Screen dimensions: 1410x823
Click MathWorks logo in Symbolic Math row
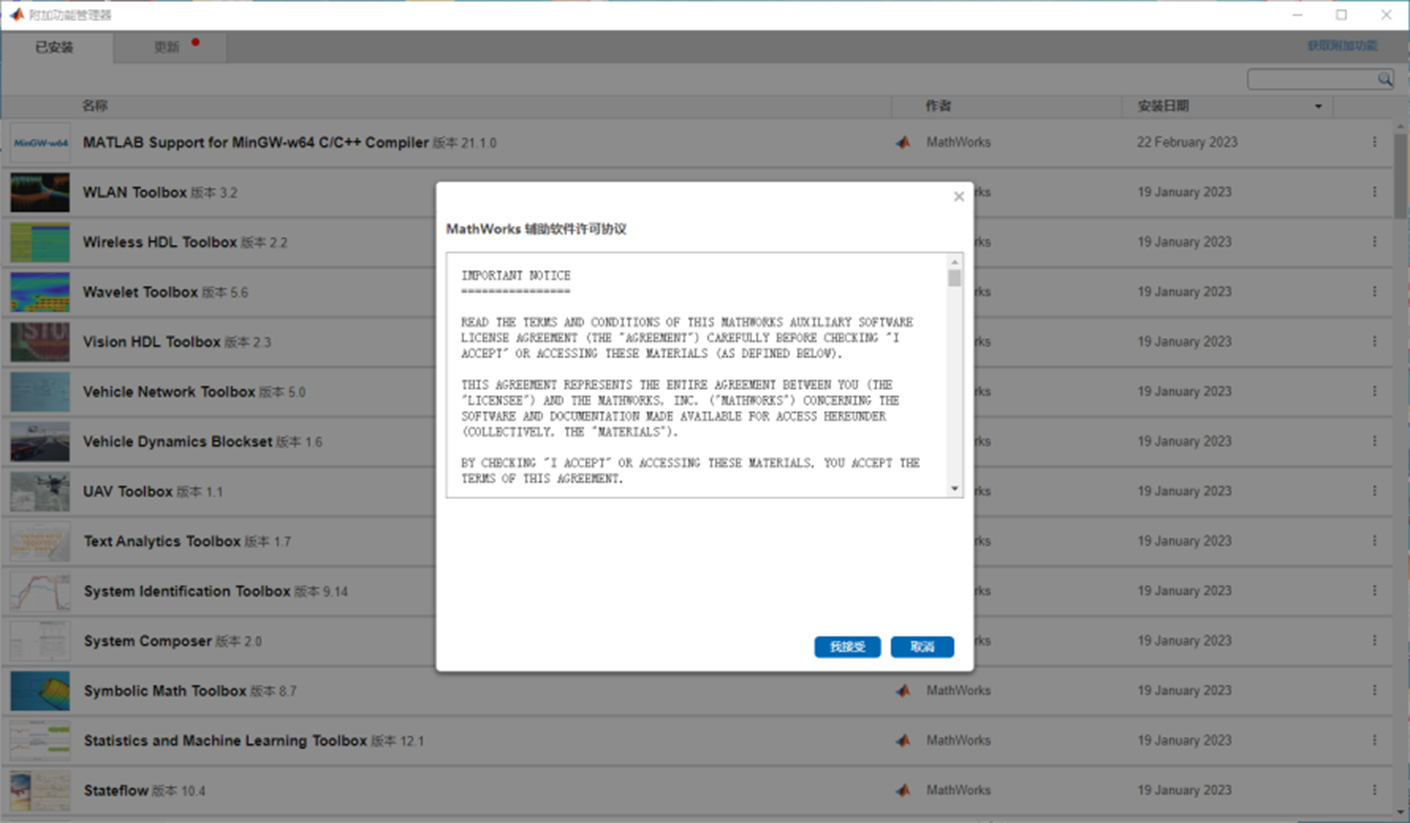pos(903,690)
